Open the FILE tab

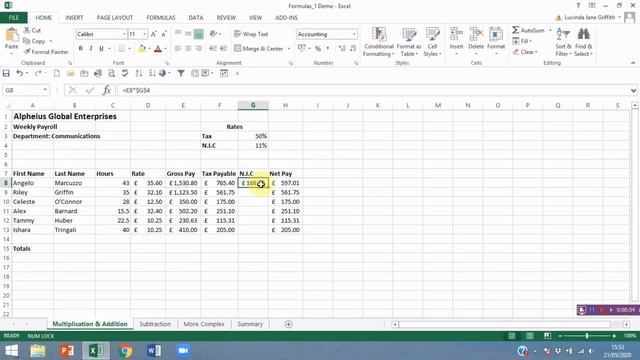[x=13, y=18]
